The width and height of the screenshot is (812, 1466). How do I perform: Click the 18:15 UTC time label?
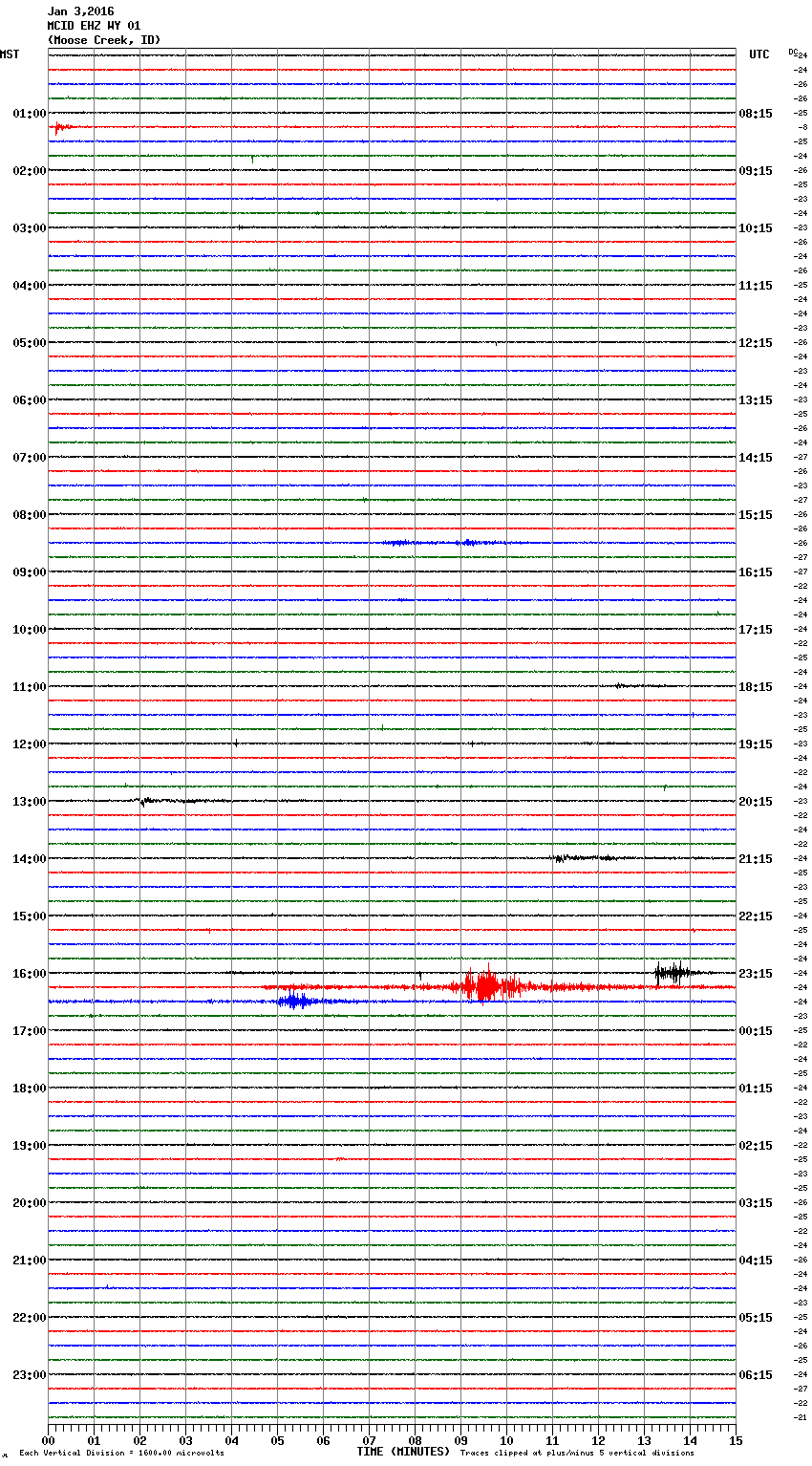(x=756, y=686)
